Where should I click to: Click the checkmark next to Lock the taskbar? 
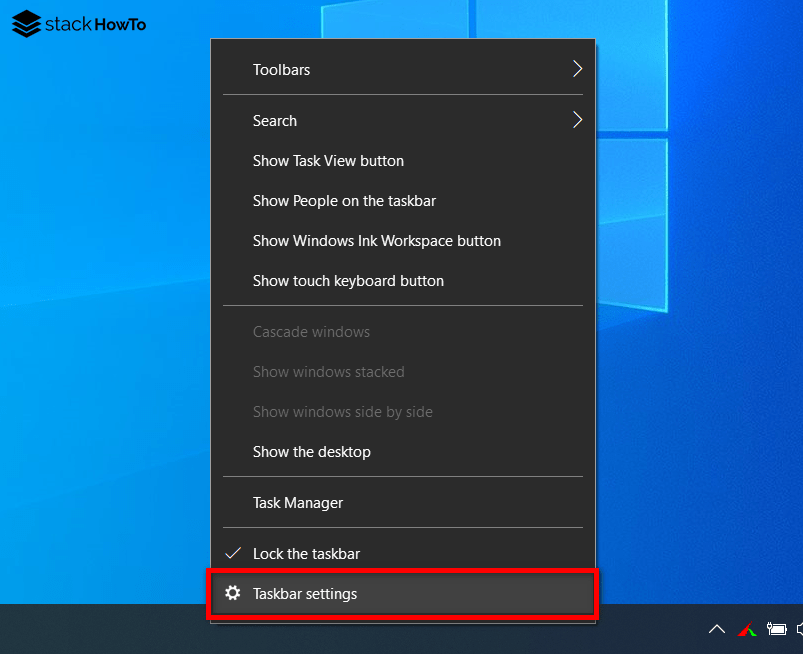click(233, 553)
